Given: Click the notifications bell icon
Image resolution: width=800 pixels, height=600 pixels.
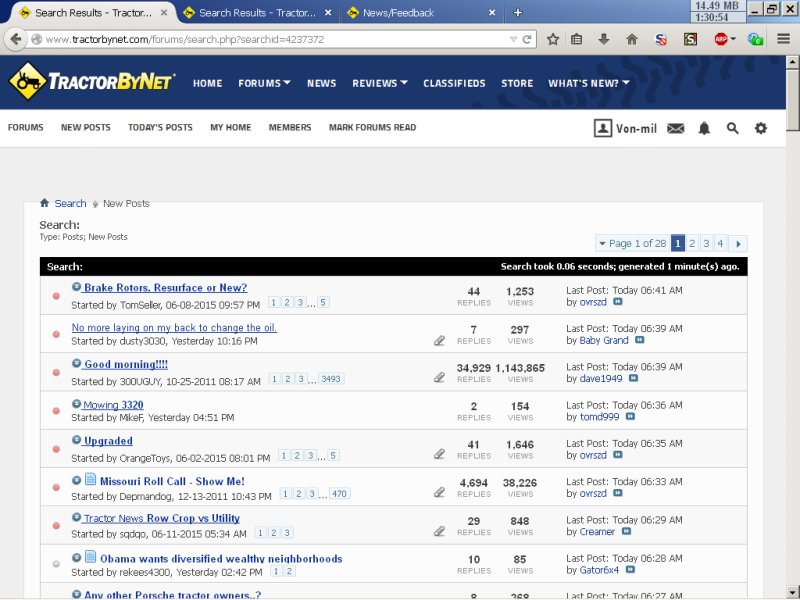Looking at the screenshot, I should click(704, 128).
